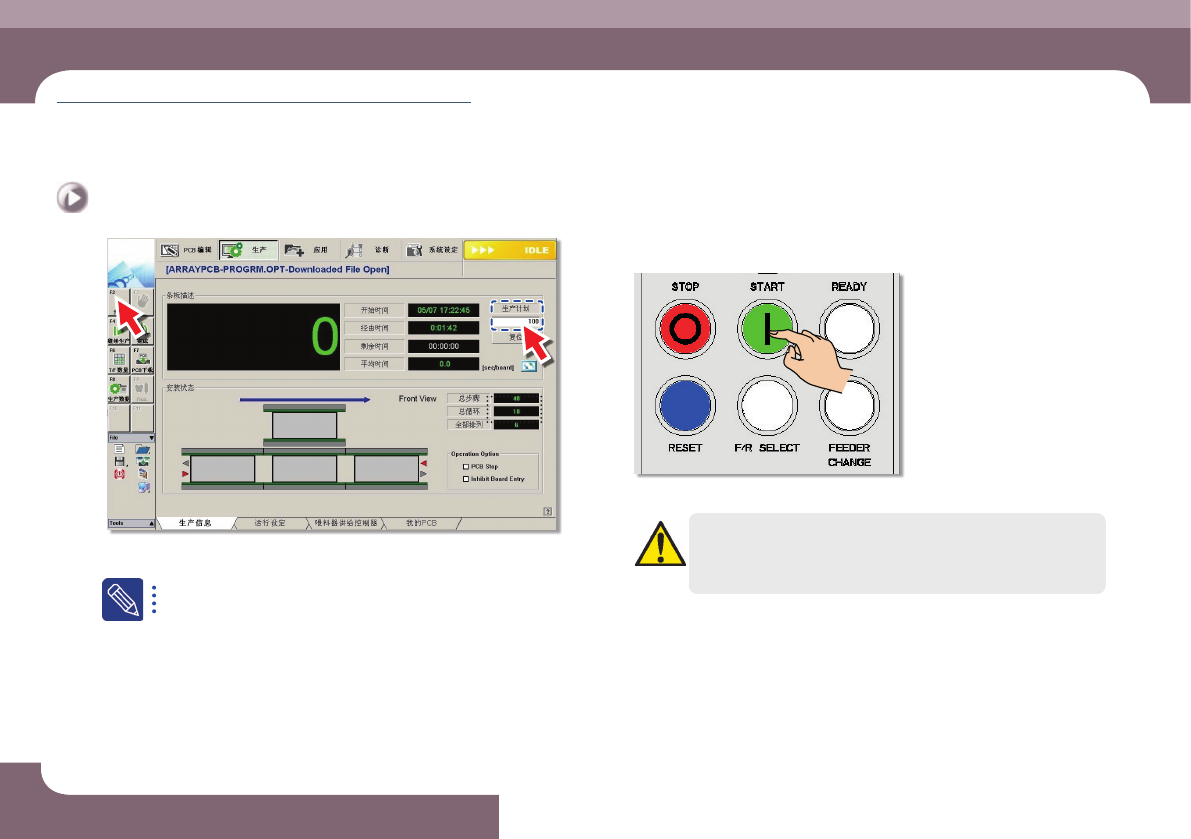The height and width of the screenshot is (839, 1191).
Task: Click the elapsed time value 0:01:42
Action: click(x=444, y=328)
